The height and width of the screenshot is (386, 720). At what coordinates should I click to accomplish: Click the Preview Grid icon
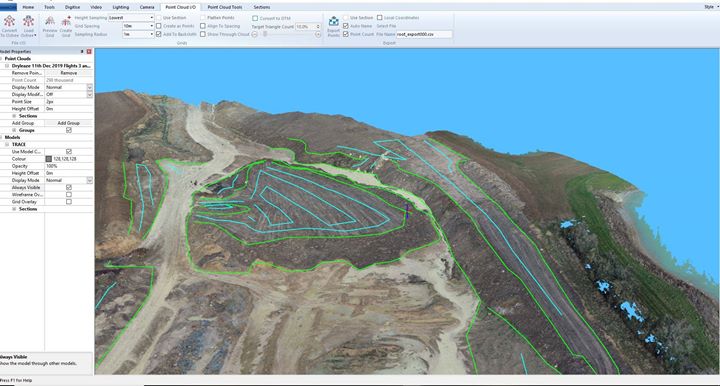50,22
